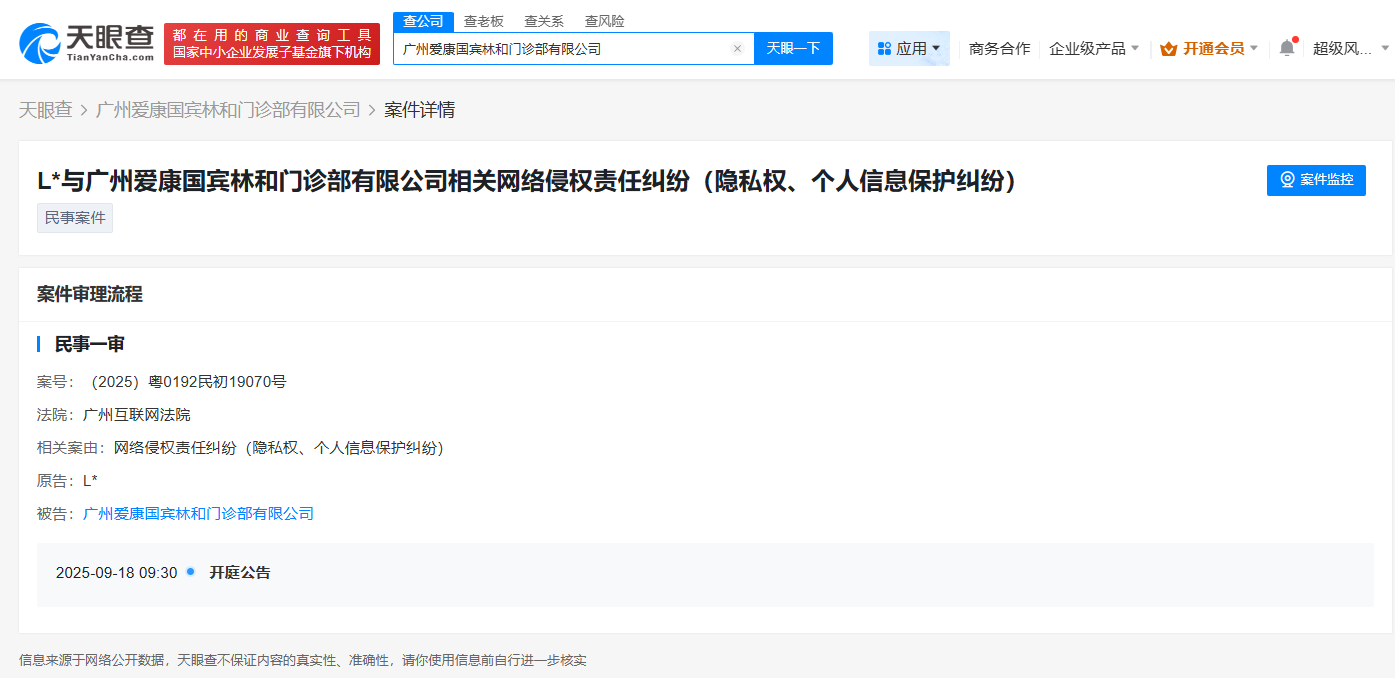Image resolution: width=1395 pixels, height=678 pixels.
Task: Click the 商务合作 menu item
Action: pos(998,48)
